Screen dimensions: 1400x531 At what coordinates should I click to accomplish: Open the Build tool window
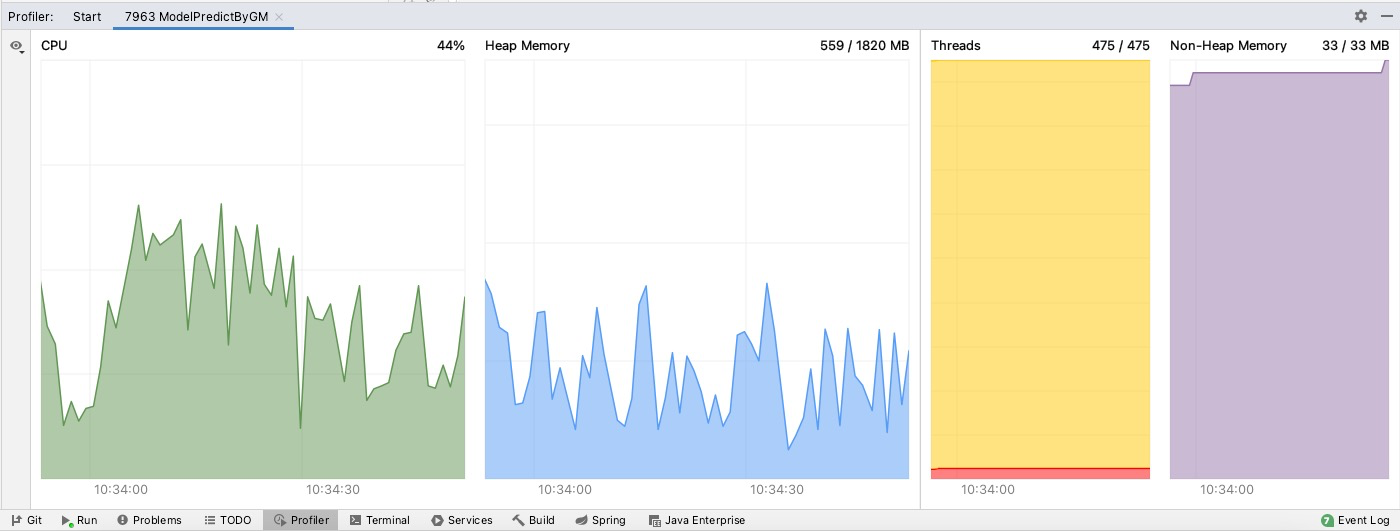533,520
